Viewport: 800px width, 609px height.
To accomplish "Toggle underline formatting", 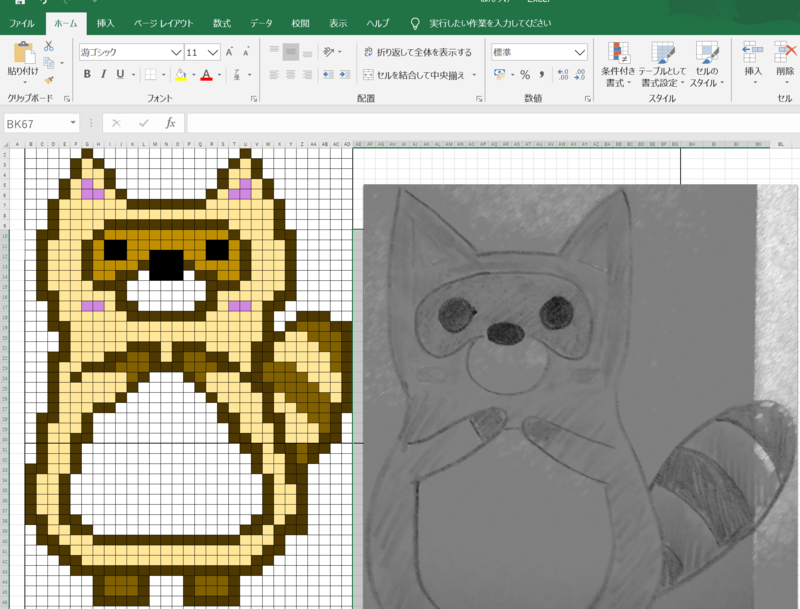I will (120, 74).
